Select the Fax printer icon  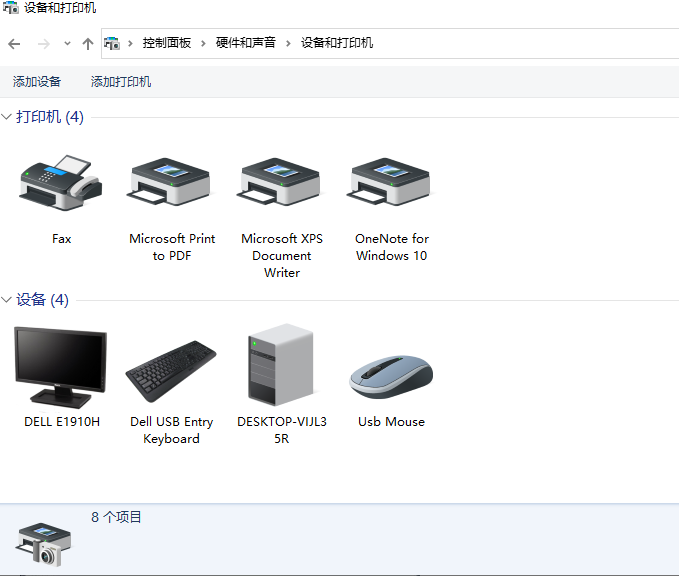(x=61, y=183)
